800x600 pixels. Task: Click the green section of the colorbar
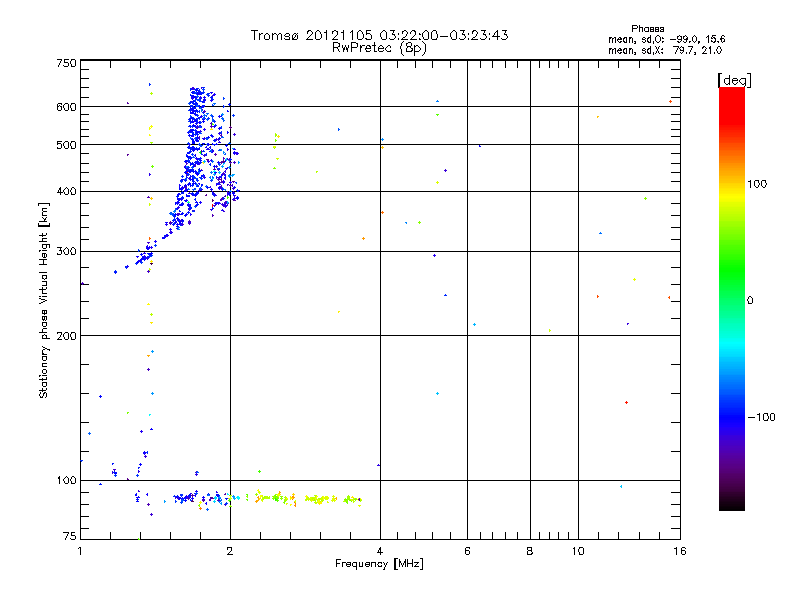click(732, 270)
